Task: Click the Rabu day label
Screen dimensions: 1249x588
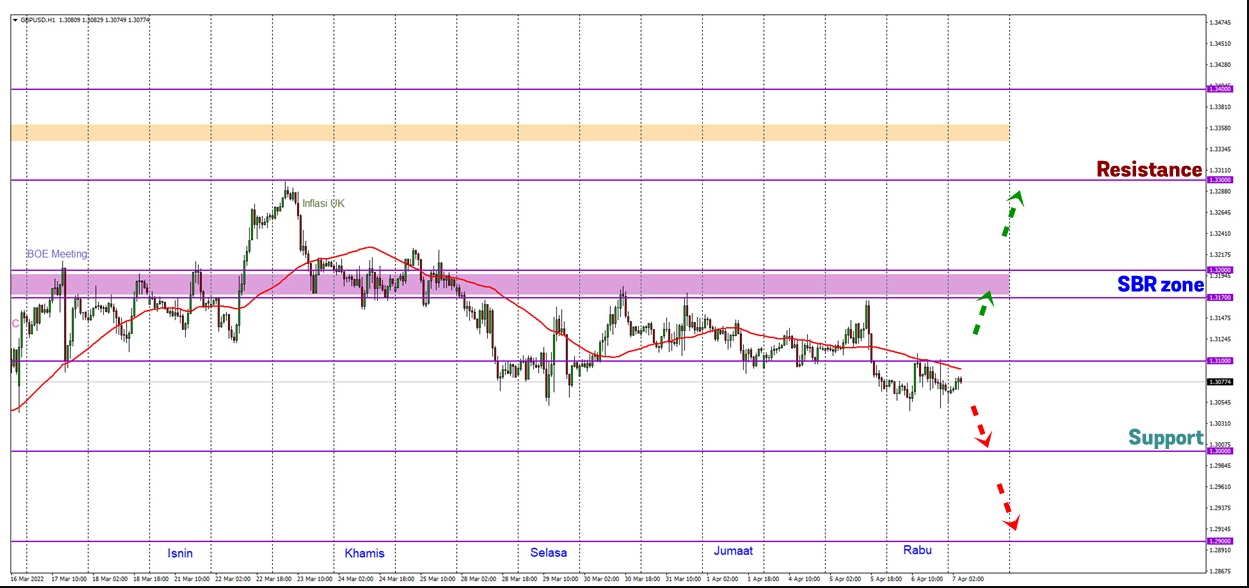Action: click(x=917, y=550)
